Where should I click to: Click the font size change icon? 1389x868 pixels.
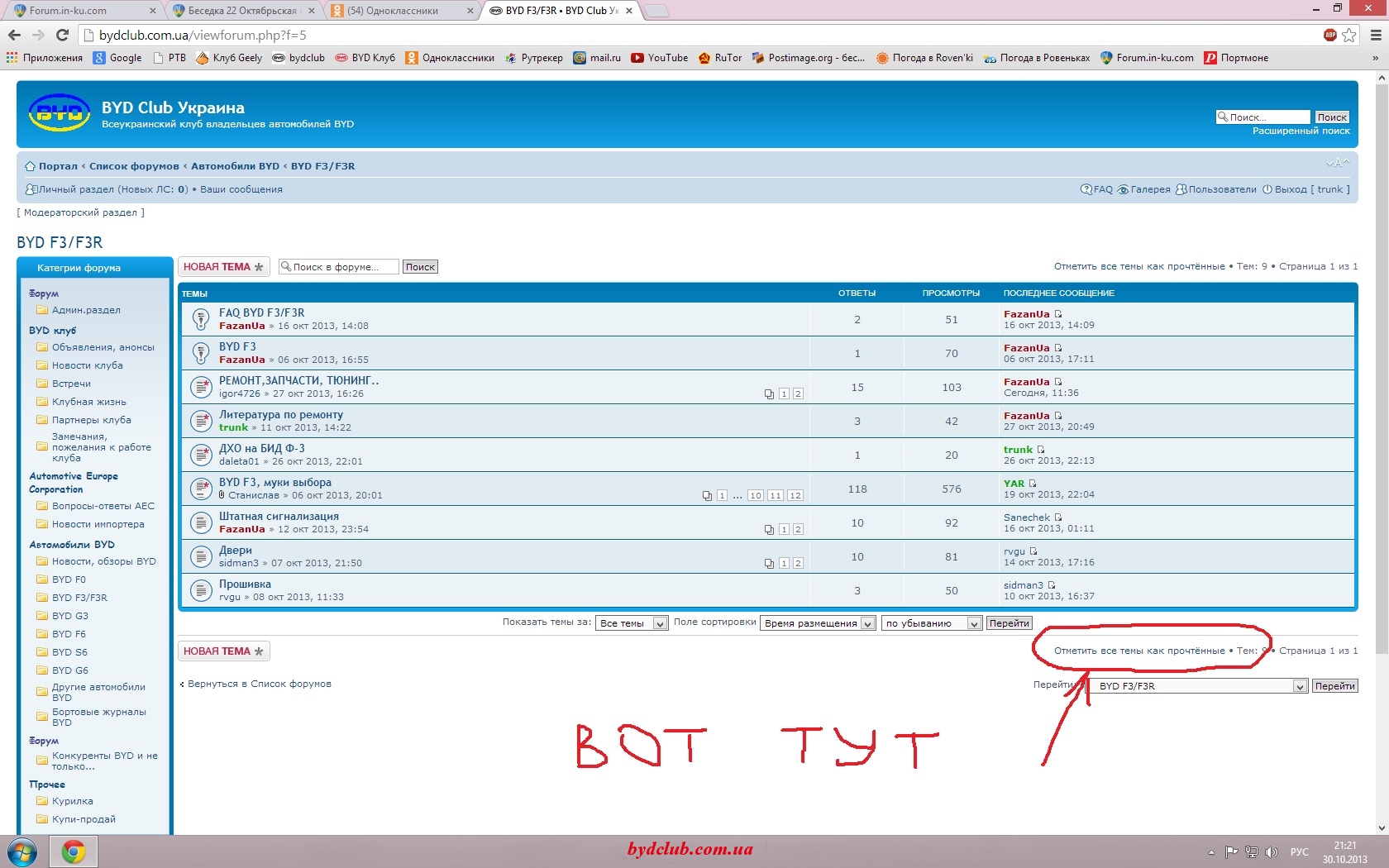click(1337, 163)
